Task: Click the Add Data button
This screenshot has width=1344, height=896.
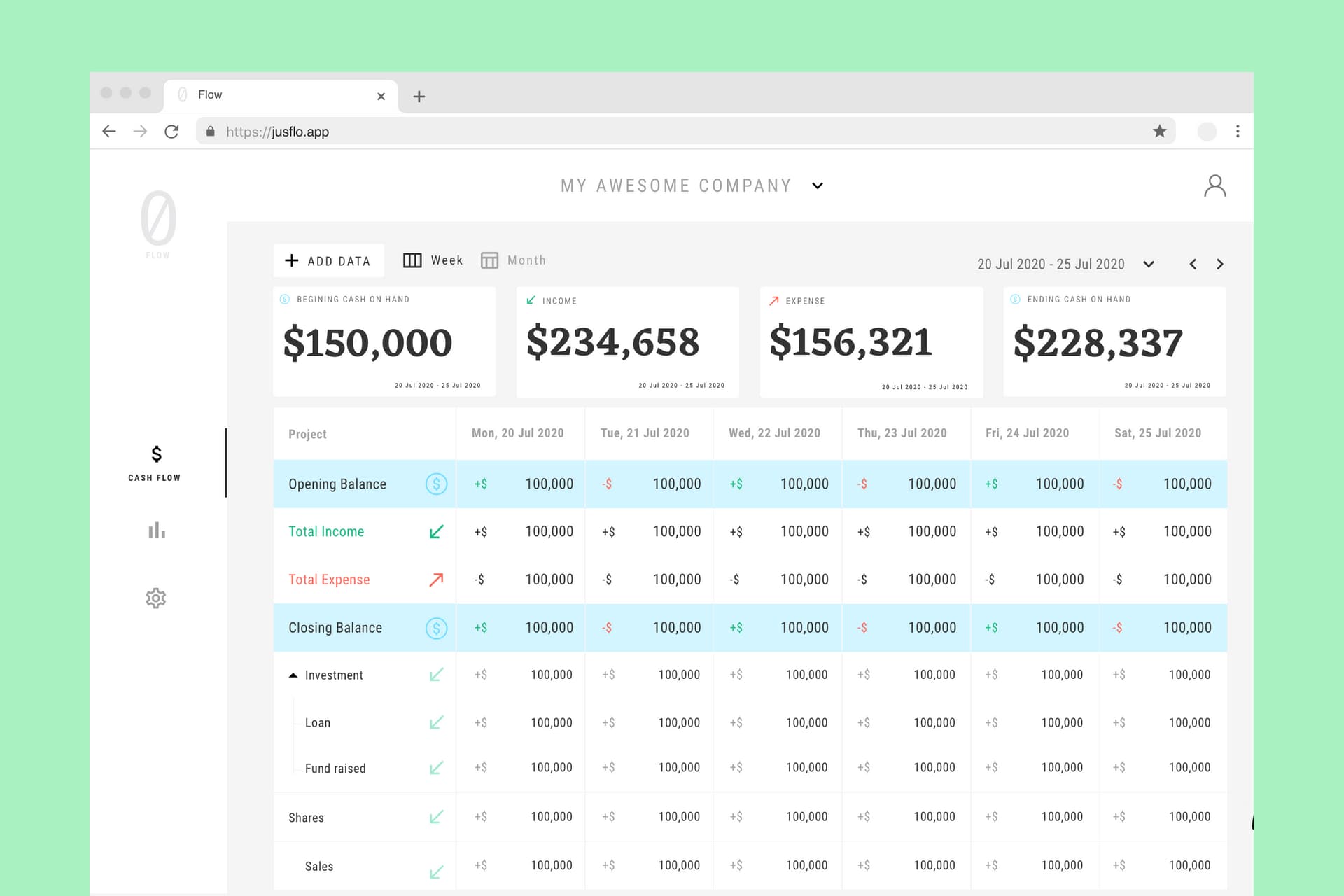Action: (328, 261)
